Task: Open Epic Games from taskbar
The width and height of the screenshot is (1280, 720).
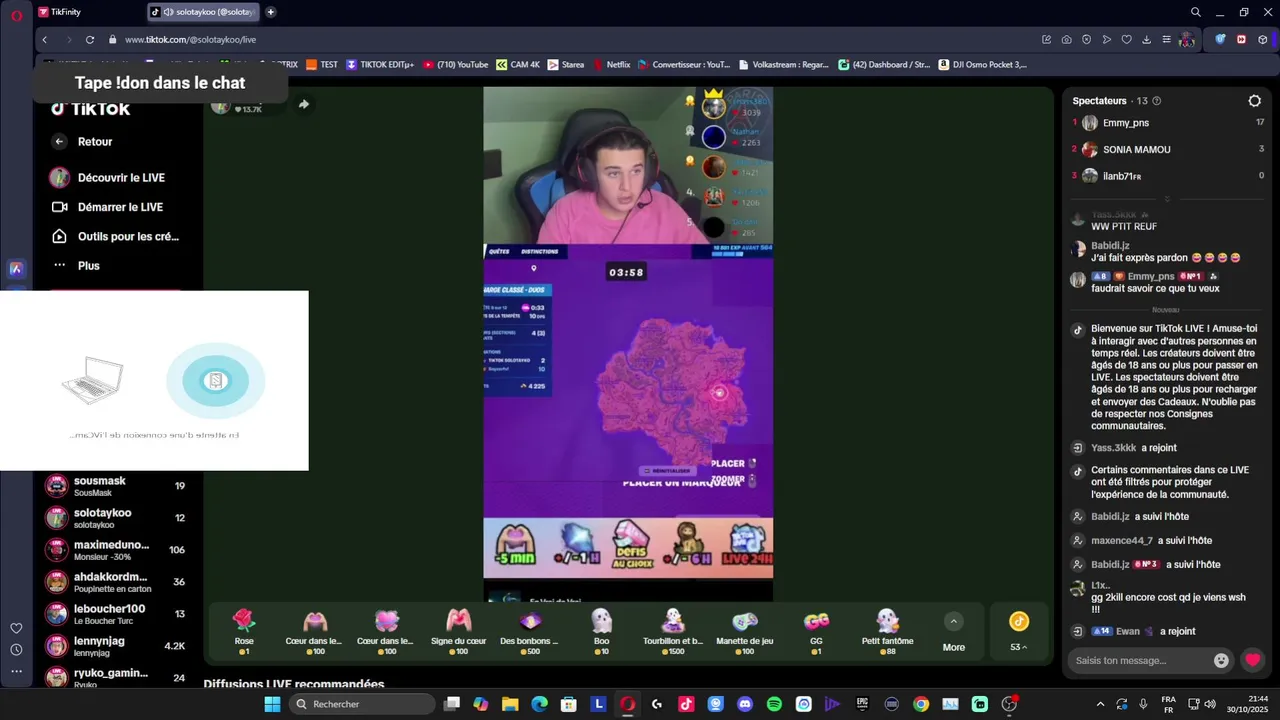Action: (862, 704)
